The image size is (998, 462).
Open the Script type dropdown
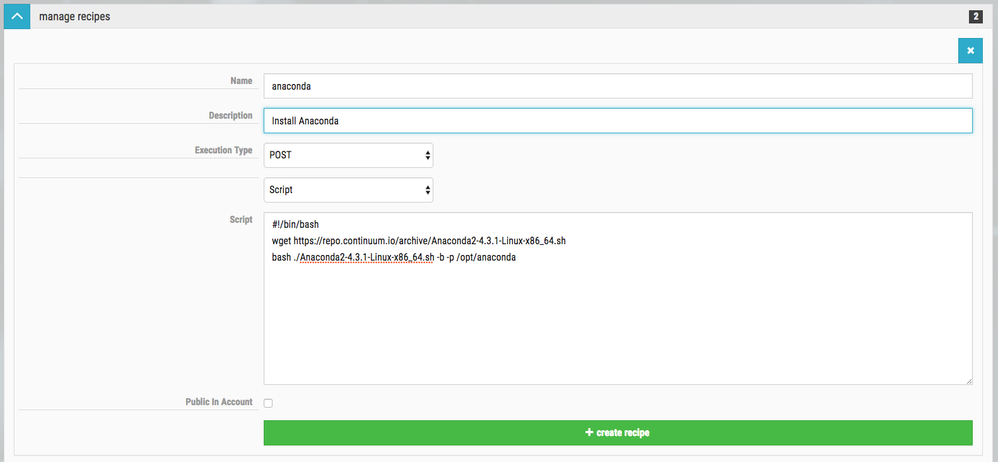pyautogui.click(x=348, y=189)
